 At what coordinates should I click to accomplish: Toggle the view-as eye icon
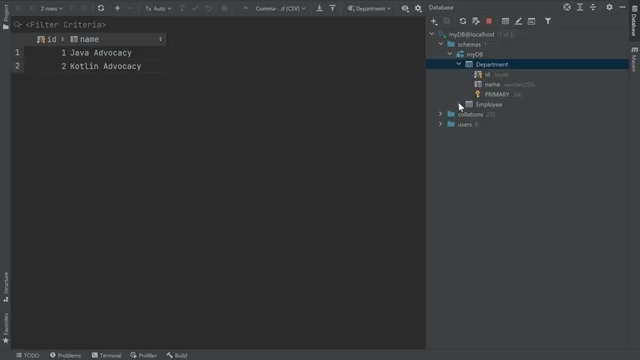click(404, 8)
